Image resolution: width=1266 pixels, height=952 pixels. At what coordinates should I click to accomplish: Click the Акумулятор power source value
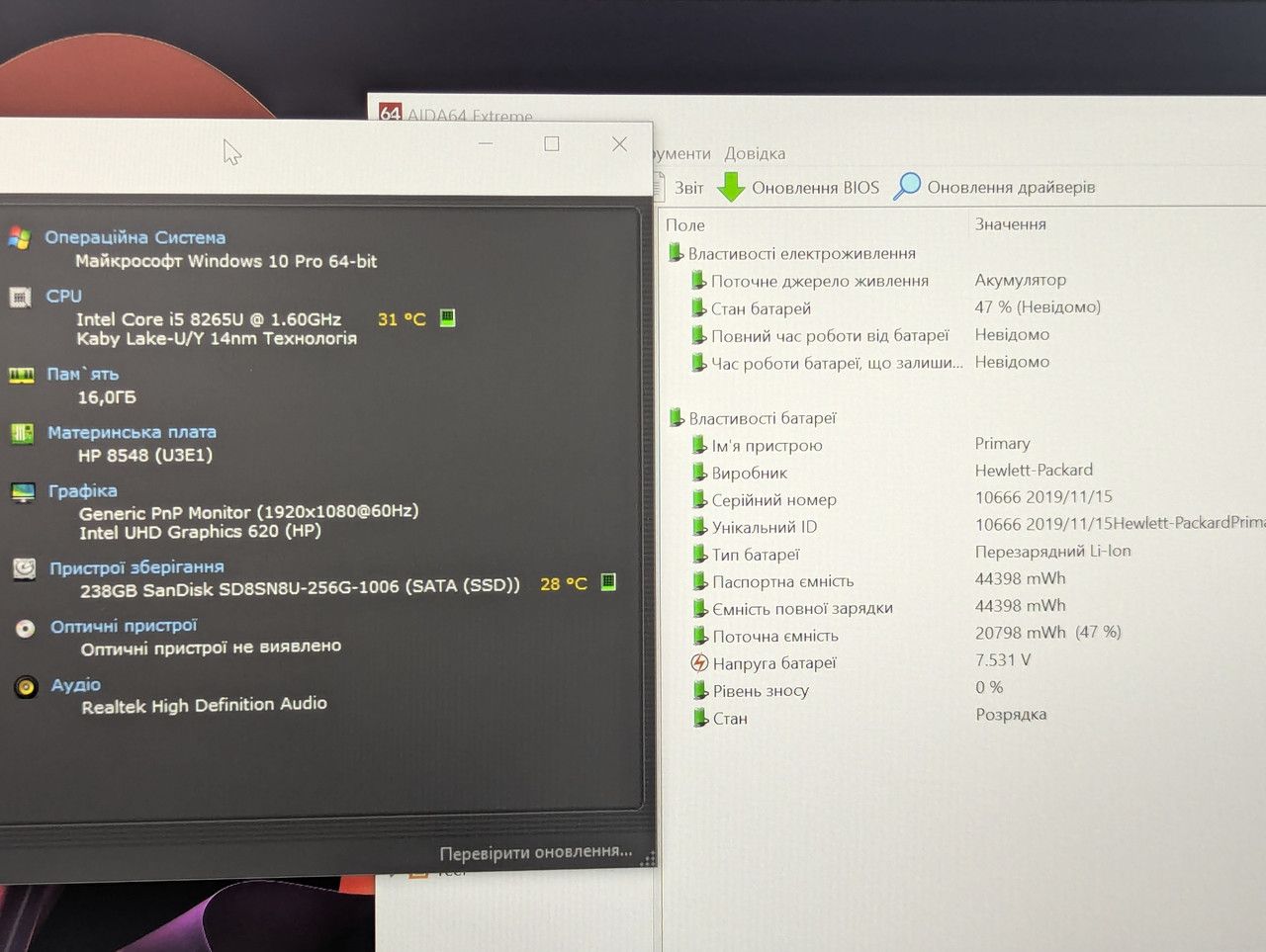[x=1021, y=280]
